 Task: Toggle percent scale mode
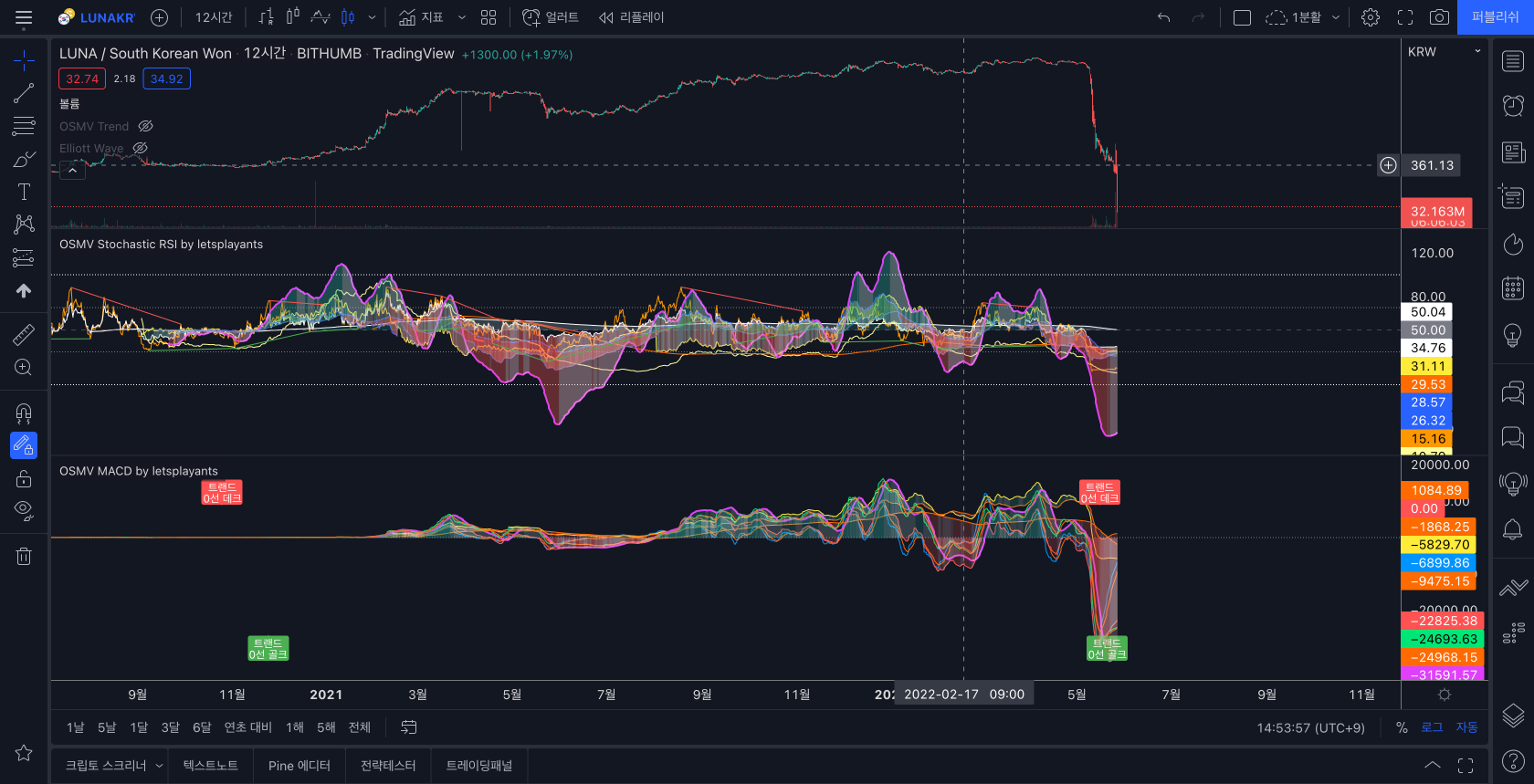1402,727
